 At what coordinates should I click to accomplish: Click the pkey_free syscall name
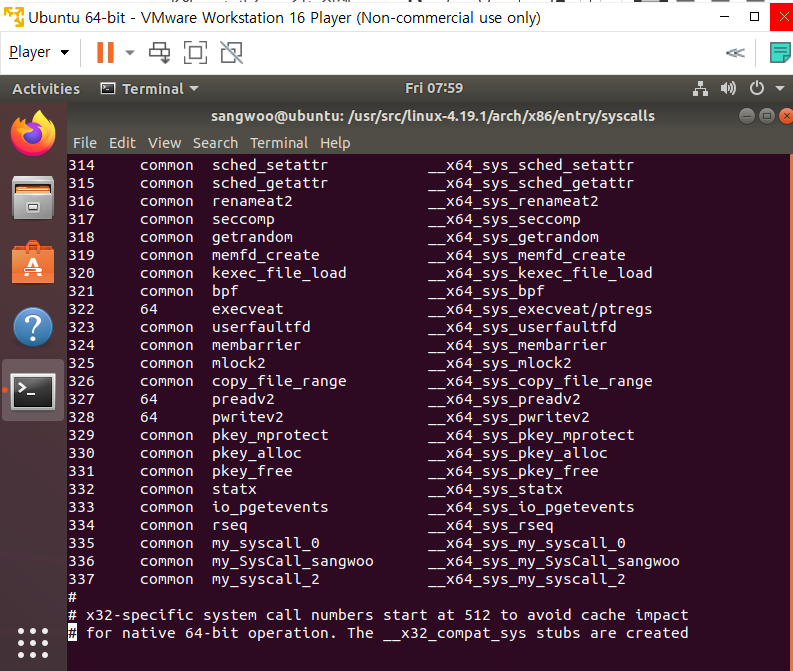click(x=252, y=471)
